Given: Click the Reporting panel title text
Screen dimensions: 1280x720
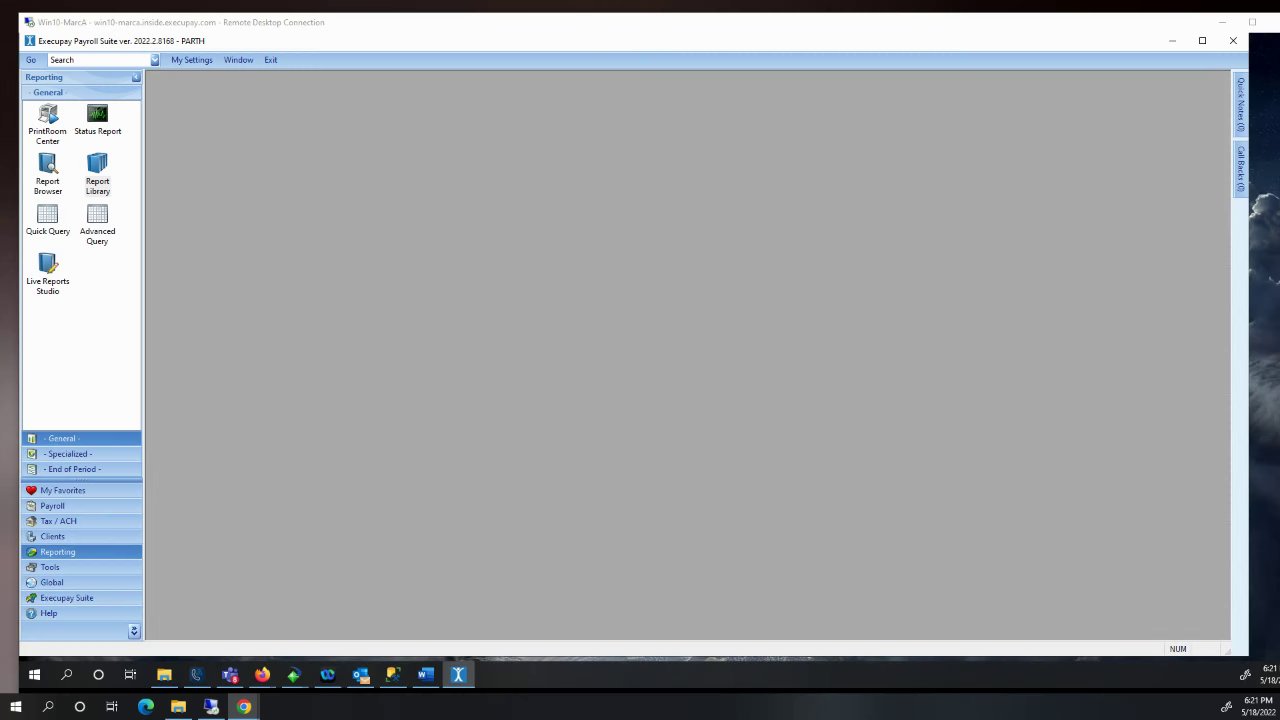Looking at the screenshot, I should pos(44,77).
